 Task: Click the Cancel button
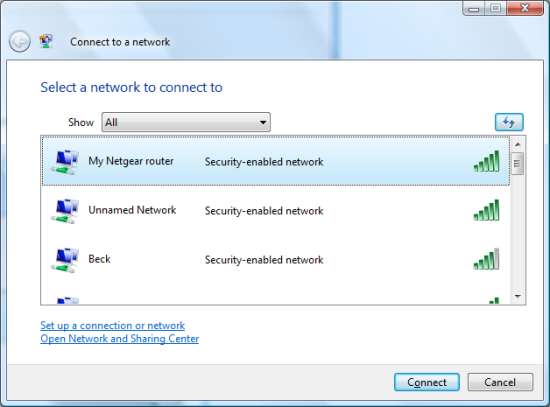[500, 382]
